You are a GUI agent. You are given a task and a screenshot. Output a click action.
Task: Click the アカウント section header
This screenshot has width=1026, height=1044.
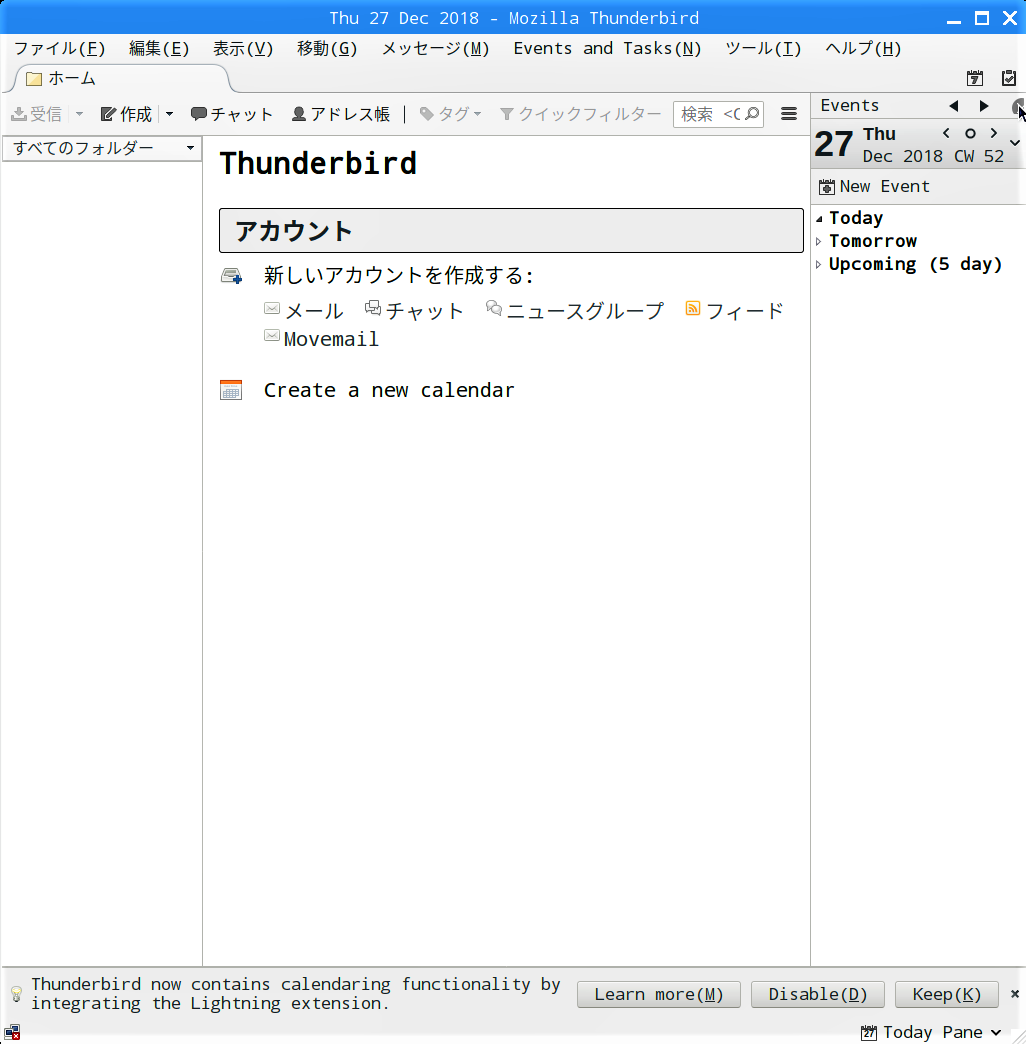(511, 230)
